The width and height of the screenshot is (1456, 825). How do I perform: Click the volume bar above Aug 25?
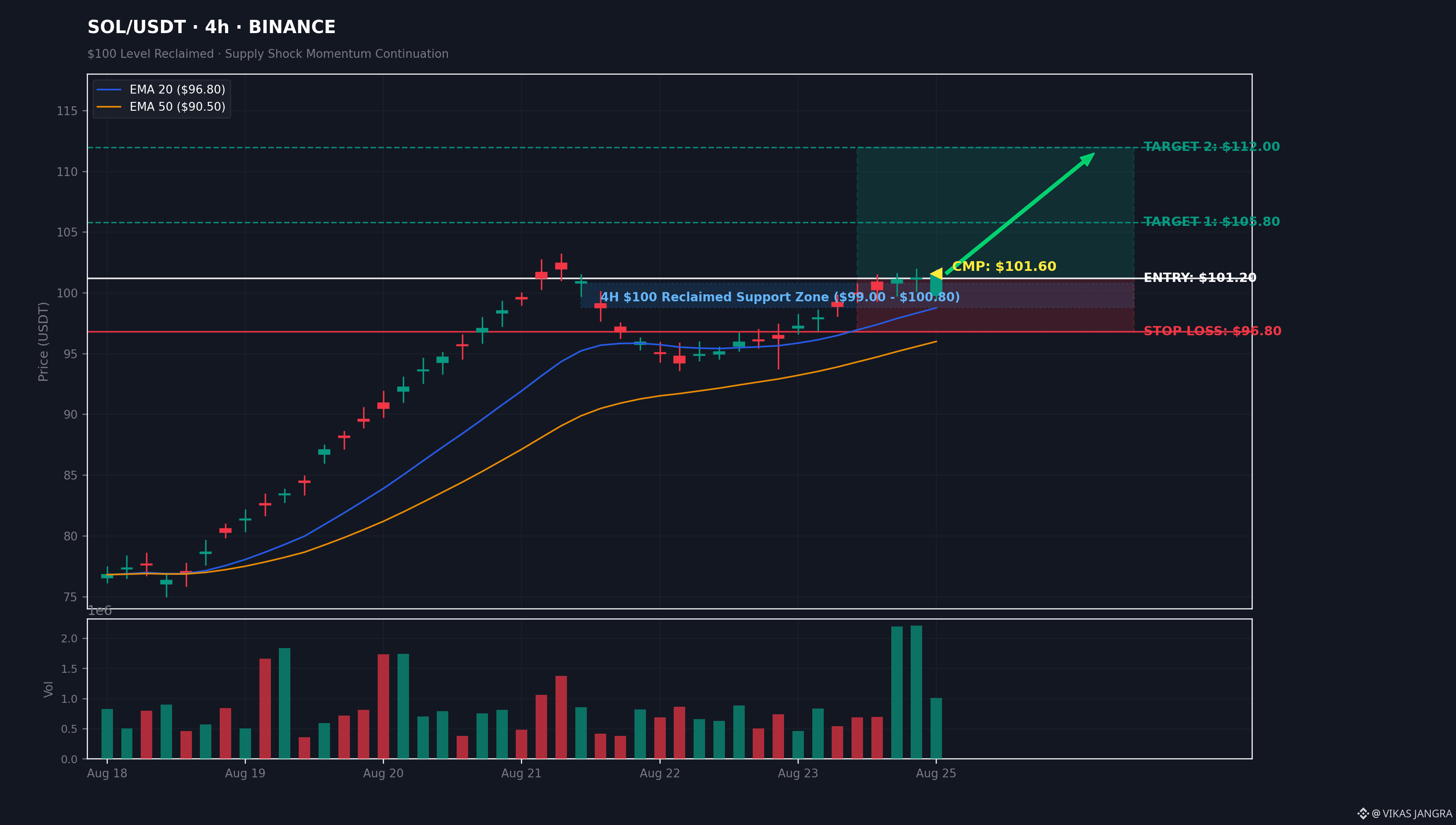click(936, 728)
